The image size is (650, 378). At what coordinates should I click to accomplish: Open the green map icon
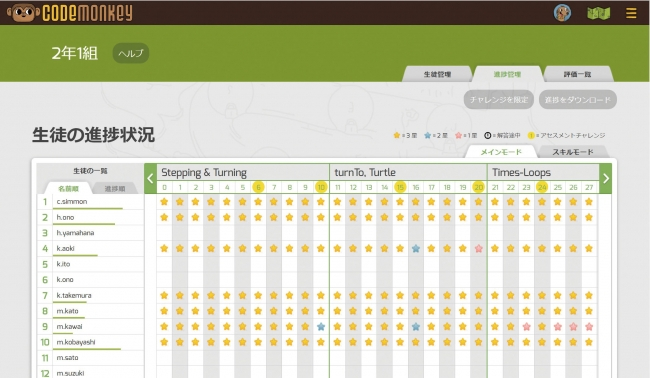pyautogui.click(x=599, y=13)
